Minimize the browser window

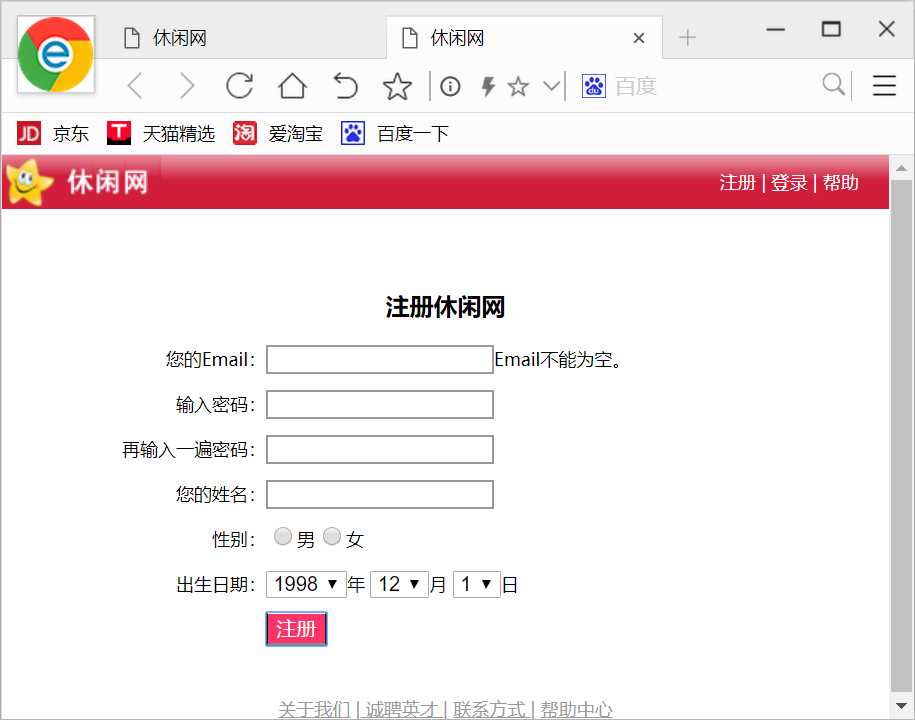776,29
